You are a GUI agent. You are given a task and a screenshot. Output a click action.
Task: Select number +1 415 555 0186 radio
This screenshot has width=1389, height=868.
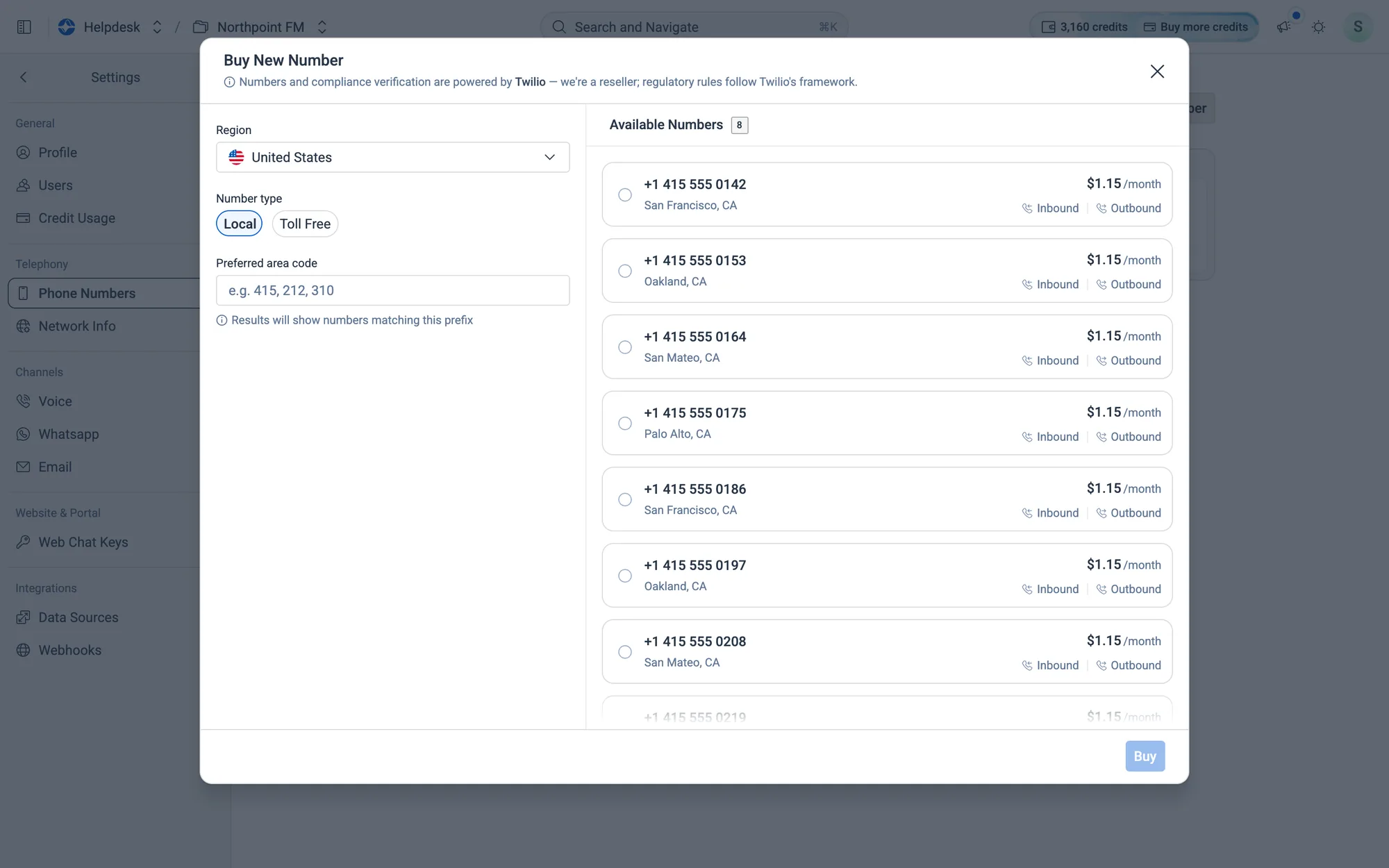pos(625,499)
